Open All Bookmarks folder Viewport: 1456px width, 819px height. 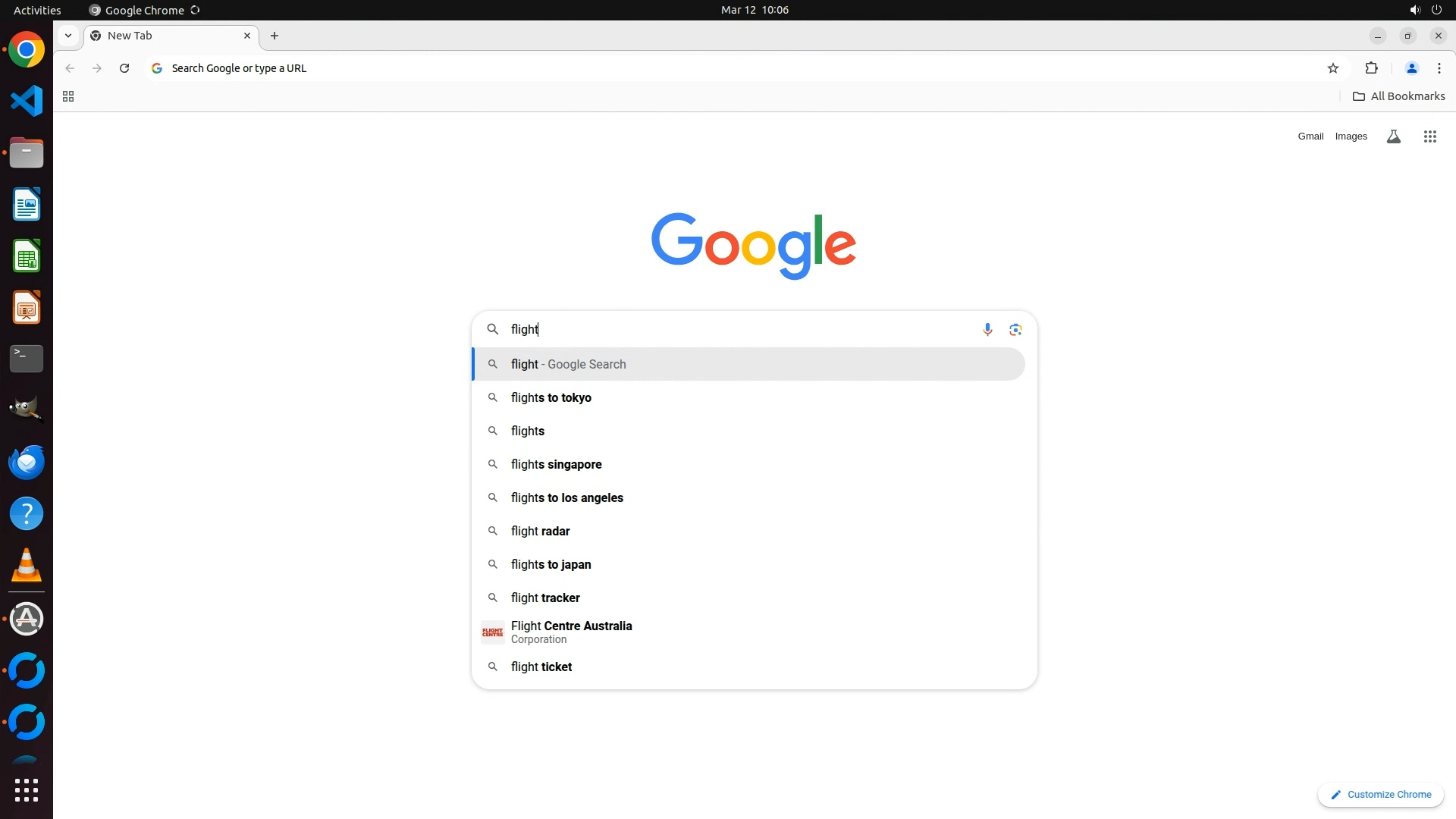click(x=1398, y=96)
